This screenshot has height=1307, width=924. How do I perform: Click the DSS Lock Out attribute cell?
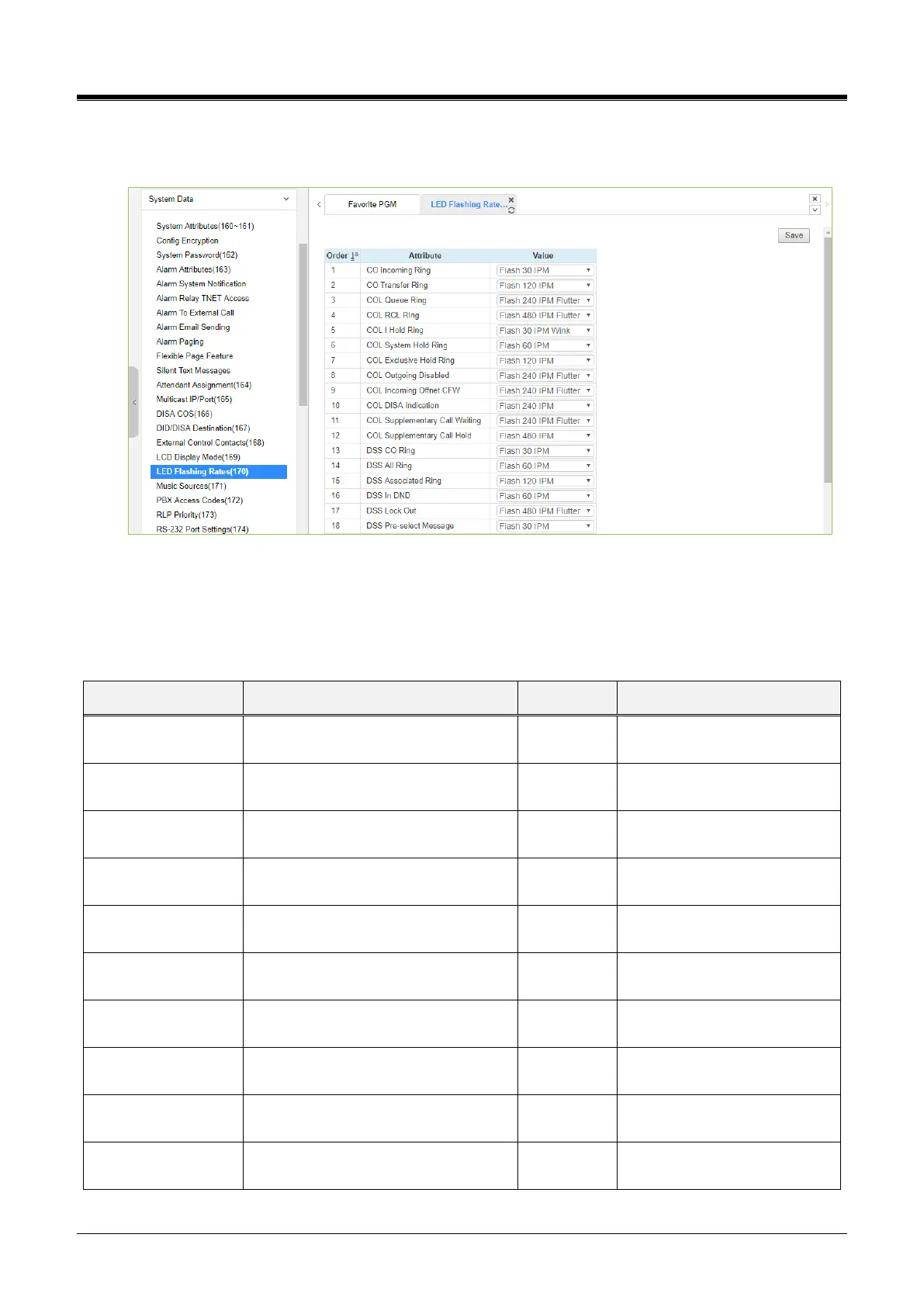click(425, 511)
